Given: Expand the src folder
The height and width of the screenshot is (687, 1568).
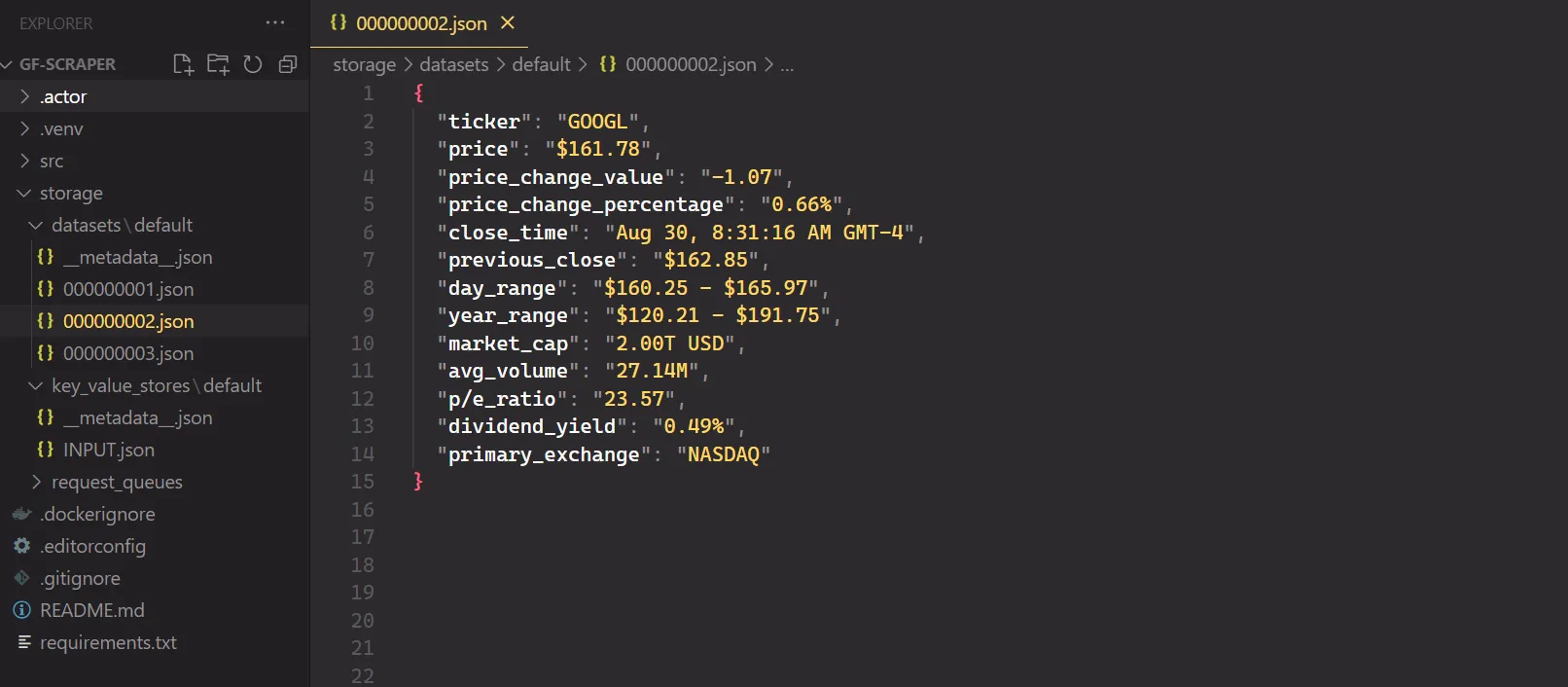Looking at the screenshot, I should tap(52, 161).
